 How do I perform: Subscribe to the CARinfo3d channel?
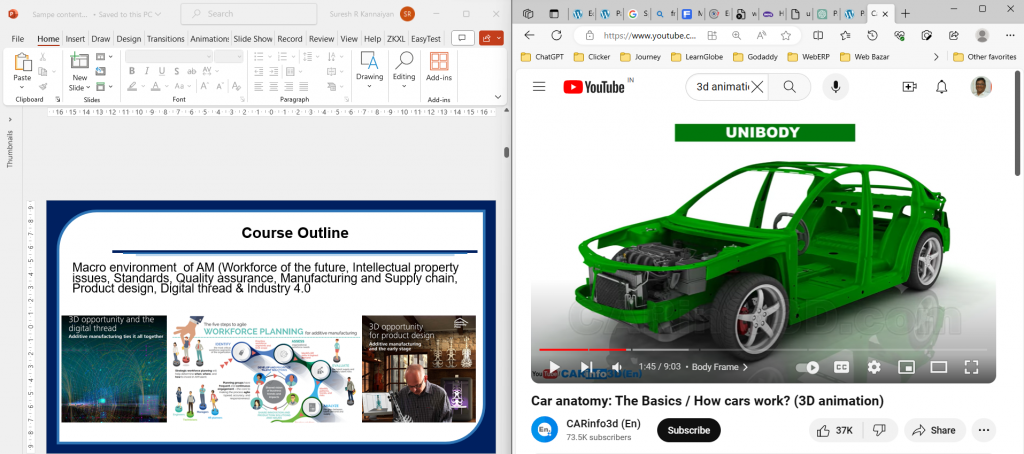click(688, 430)
